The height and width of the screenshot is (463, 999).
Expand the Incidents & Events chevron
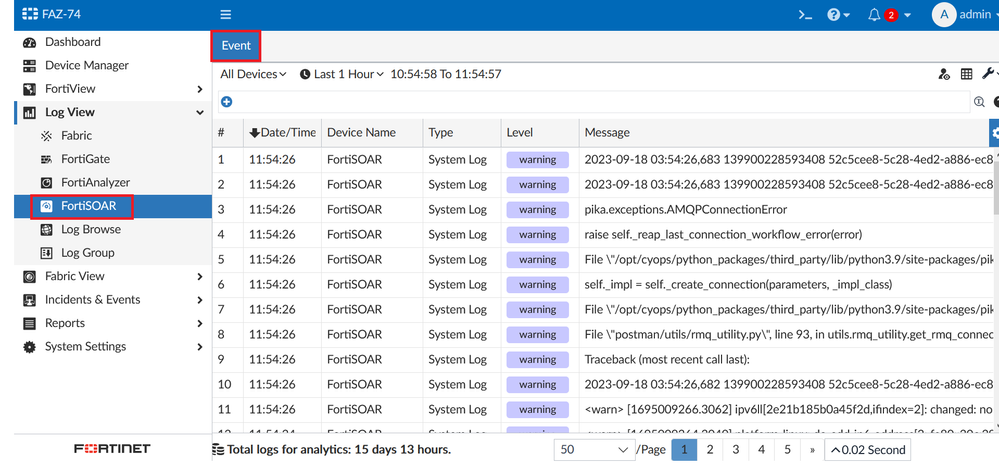[x=200, y=300]
